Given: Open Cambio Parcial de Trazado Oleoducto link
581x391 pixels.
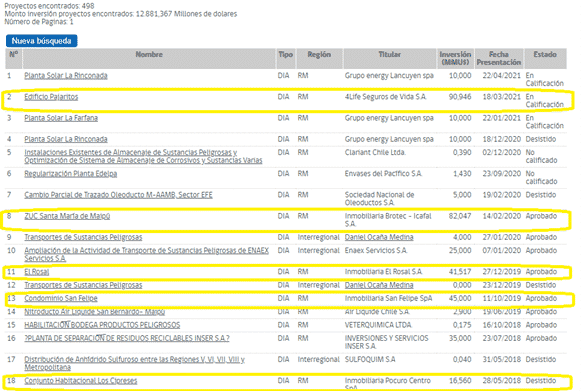Looking at the screenshot, I should coord(118,195).
